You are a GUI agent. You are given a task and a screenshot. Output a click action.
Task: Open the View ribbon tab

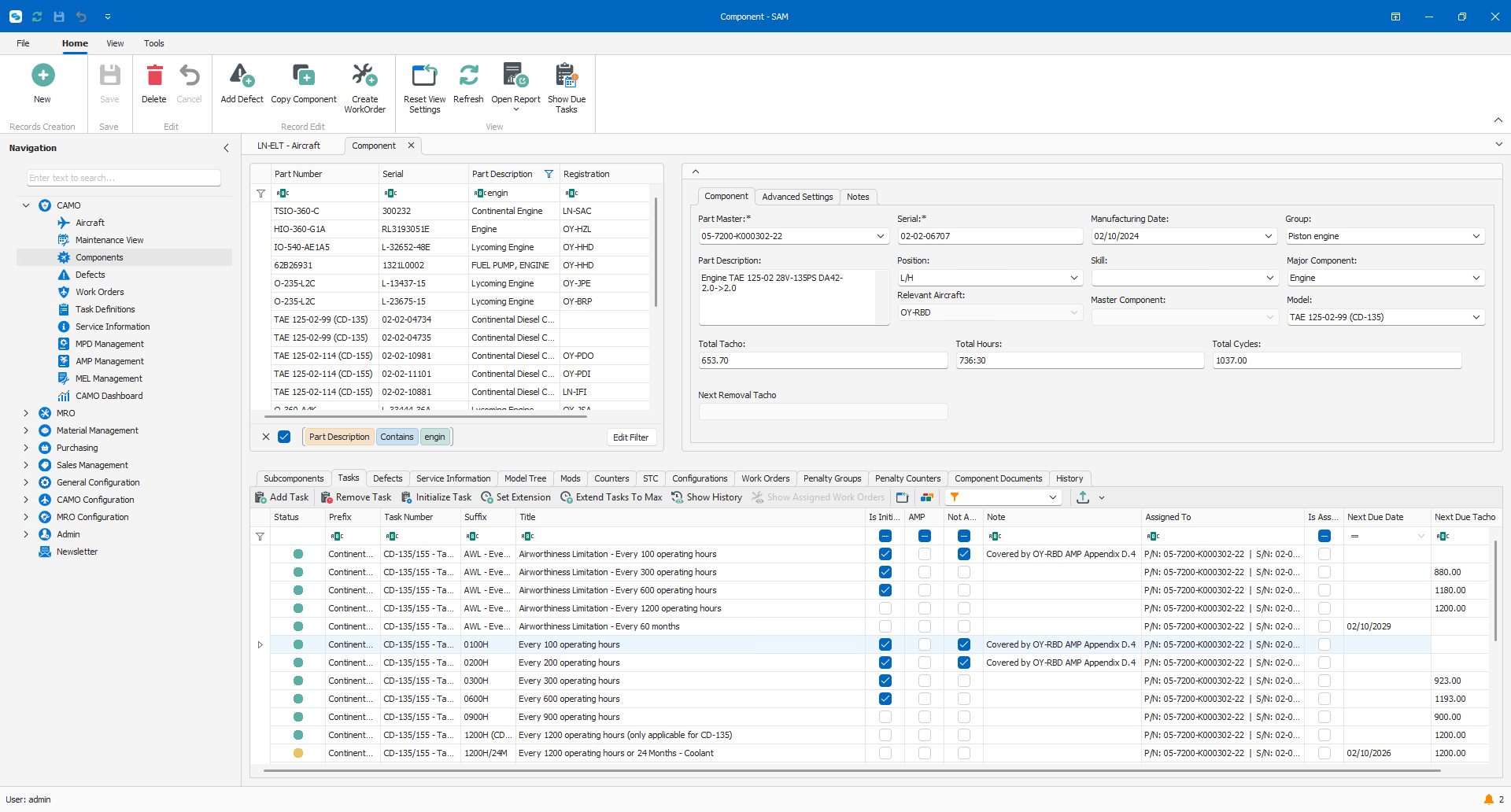pyautogui.click(x=115, y=43)
